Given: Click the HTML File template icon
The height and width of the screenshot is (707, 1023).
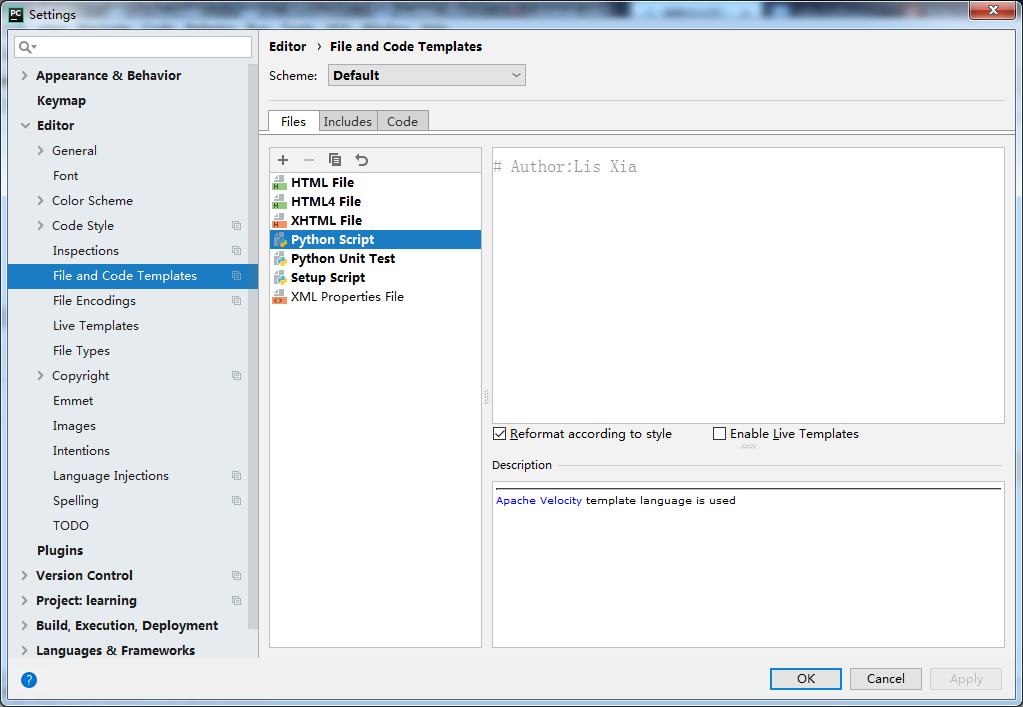Looking at the screenshot, I should [x=280, y=183].
